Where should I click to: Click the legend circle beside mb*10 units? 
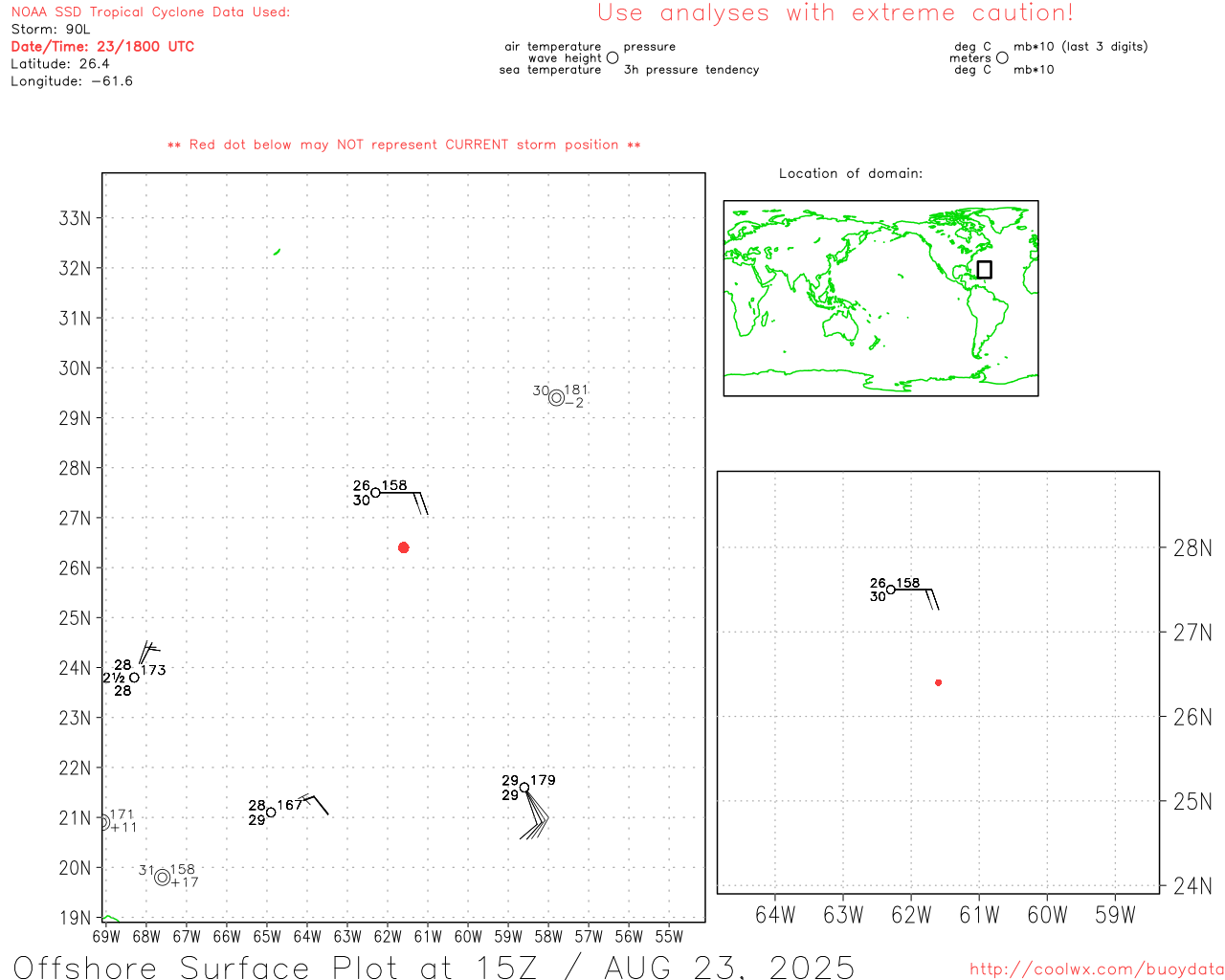point(1002,57)
